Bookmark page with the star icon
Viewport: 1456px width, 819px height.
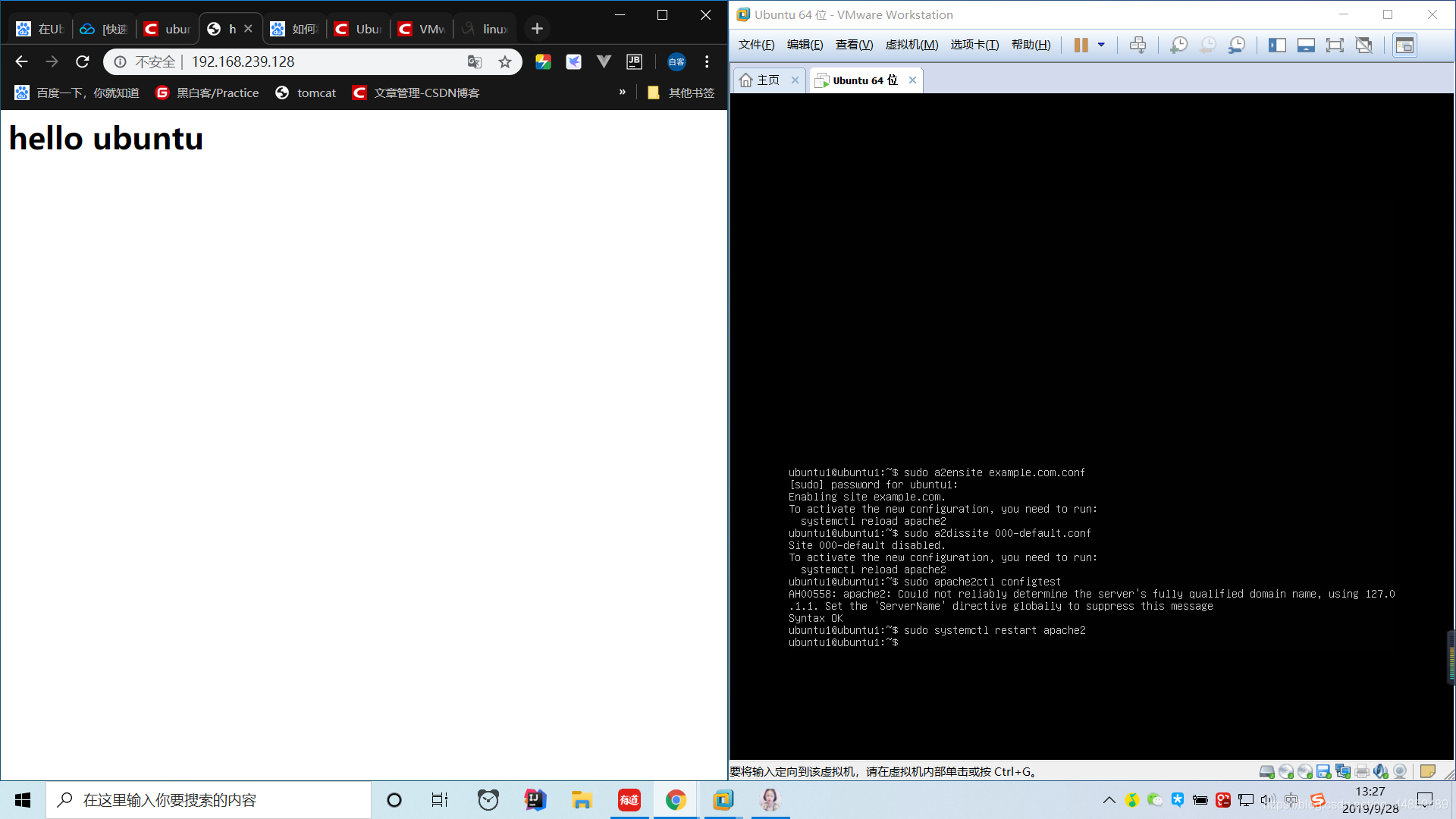(505, 62)
